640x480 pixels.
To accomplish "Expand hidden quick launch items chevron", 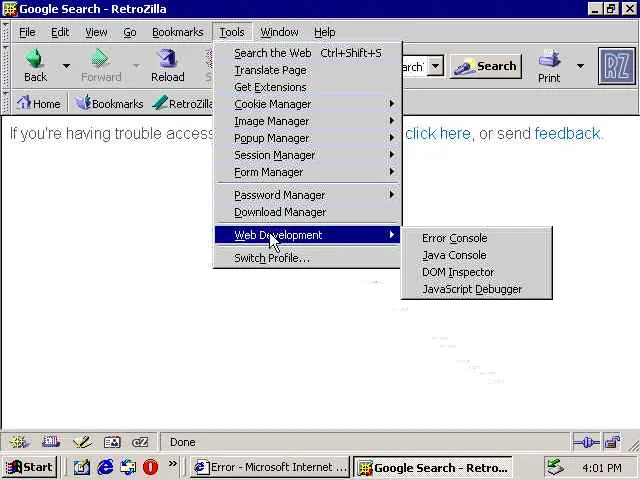I will (173, 463).
